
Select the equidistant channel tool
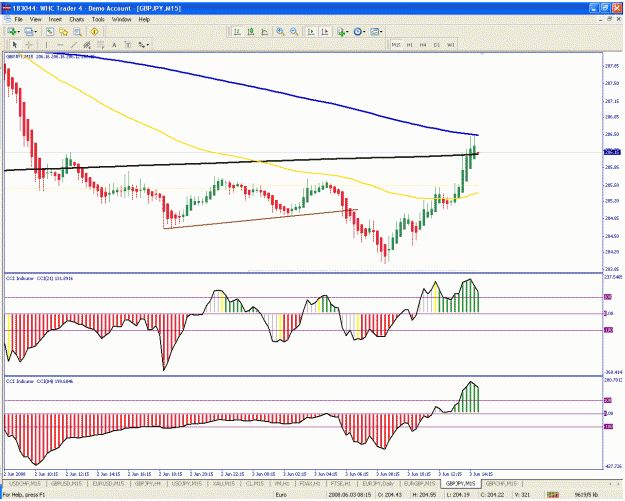(86, 45)
